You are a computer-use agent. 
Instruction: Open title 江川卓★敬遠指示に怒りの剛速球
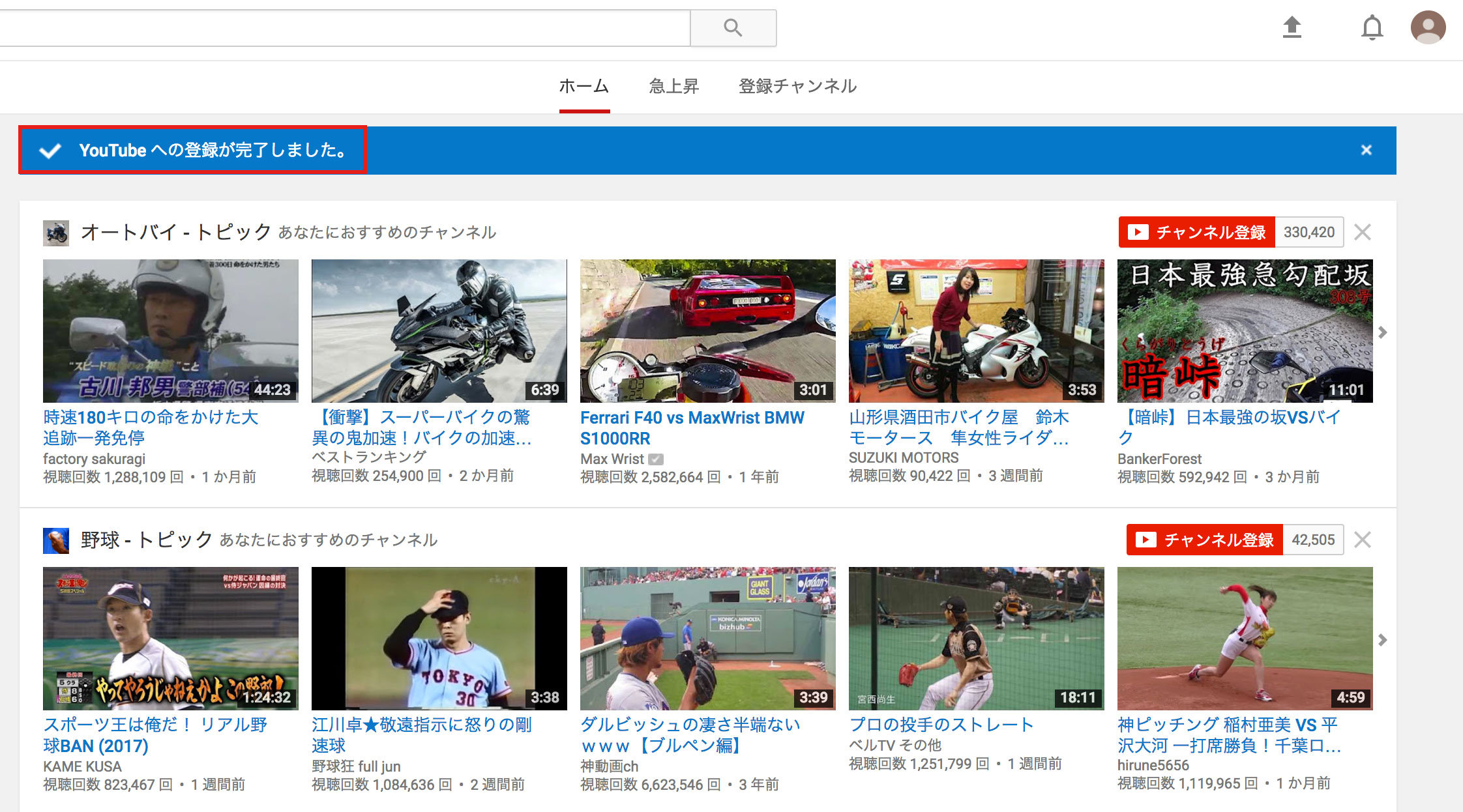coord(422,735)
